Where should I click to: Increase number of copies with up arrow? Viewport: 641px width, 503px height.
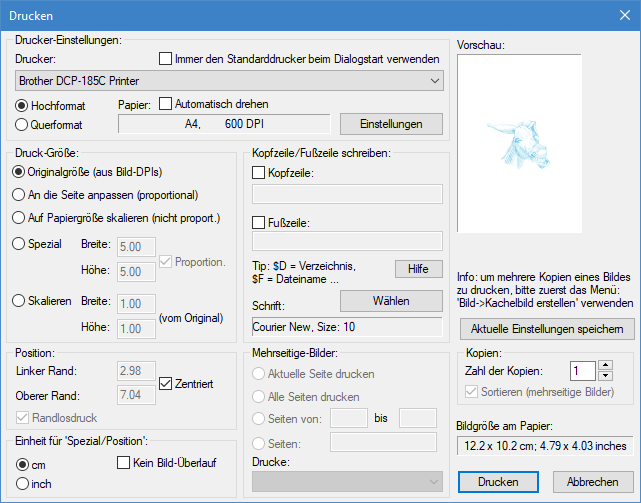605,365
